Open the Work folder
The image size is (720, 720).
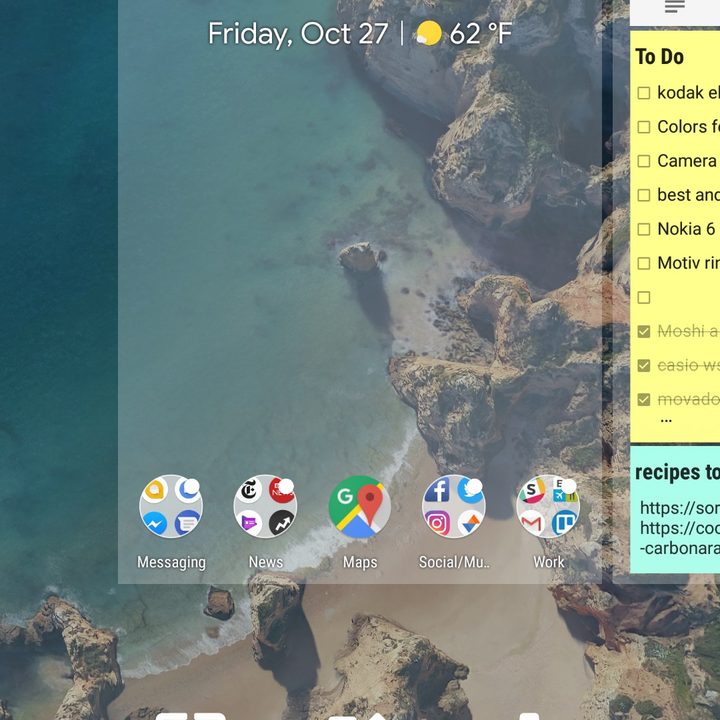(548, 506)
